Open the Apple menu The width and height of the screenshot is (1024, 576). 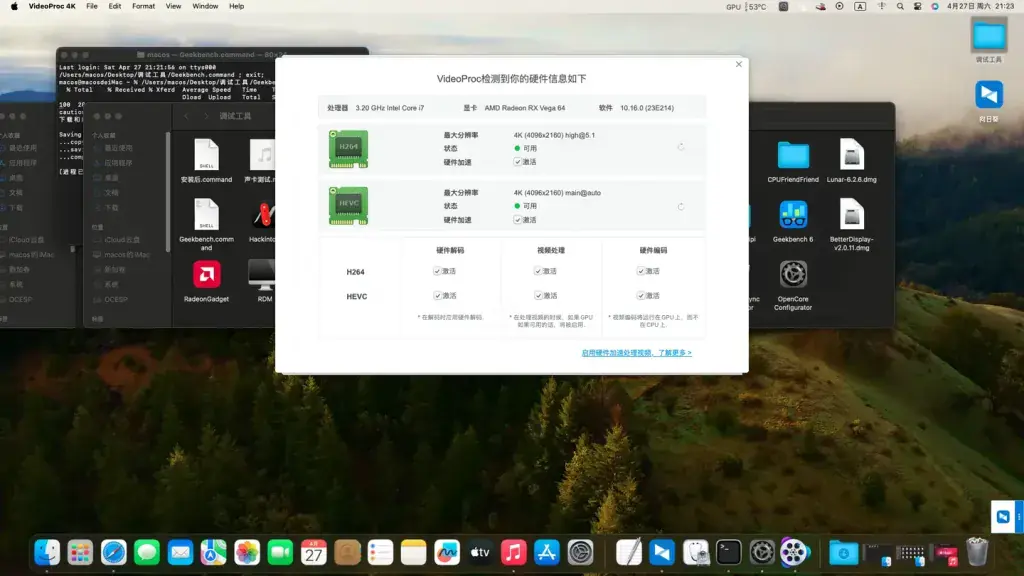click(14, 7)
